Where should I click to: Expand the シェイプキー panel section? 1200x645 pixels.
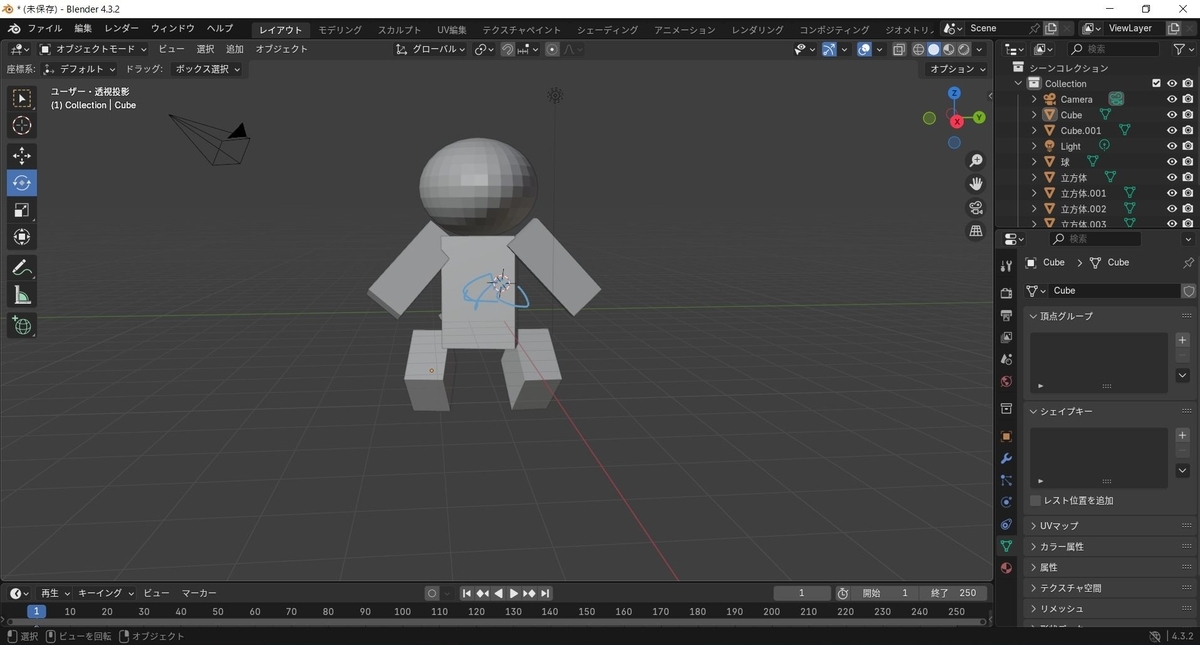pos(1064,411)
